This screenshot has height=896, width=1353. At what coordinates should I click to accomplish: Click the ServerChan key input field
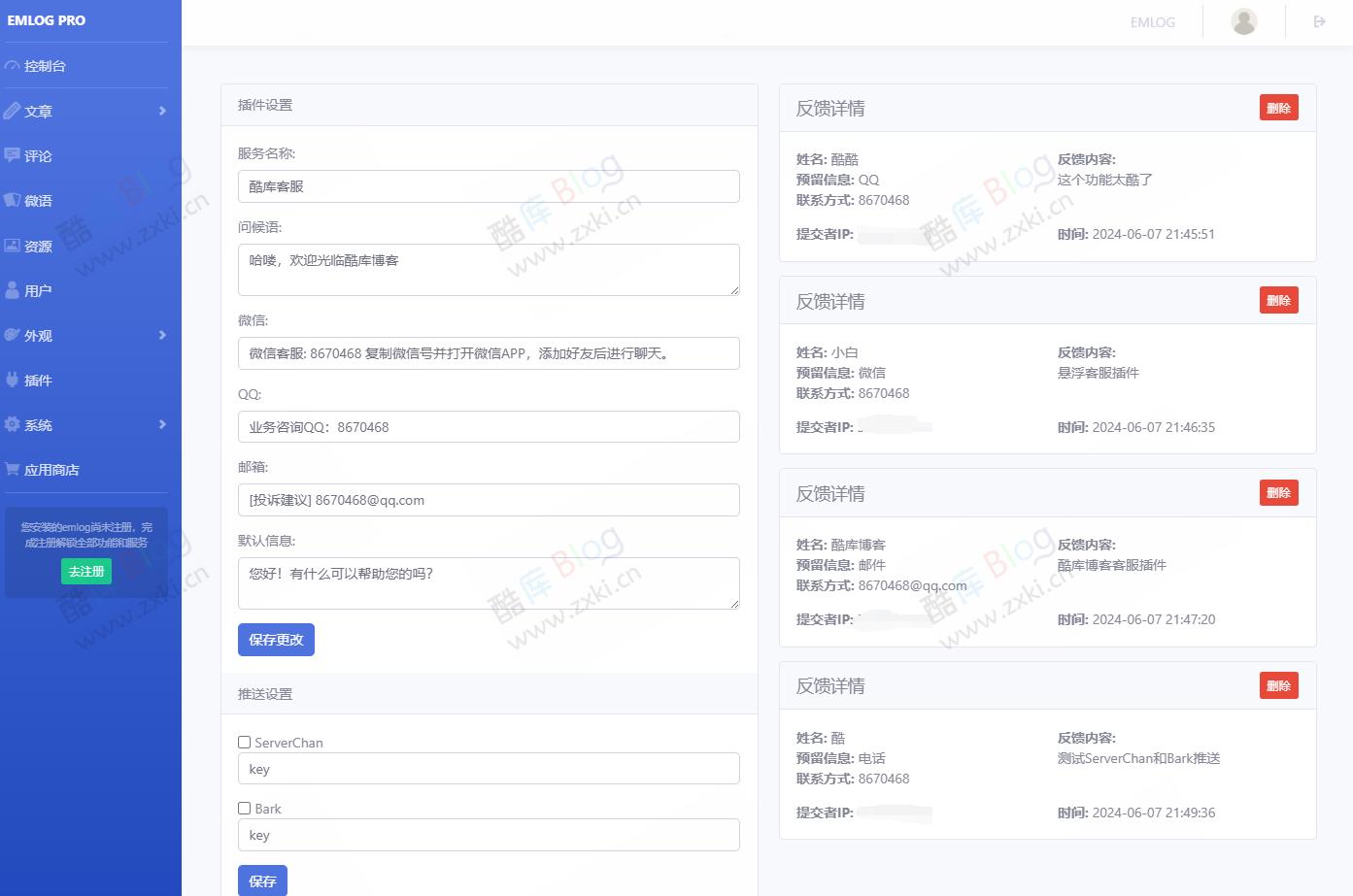tap(489, 768)
